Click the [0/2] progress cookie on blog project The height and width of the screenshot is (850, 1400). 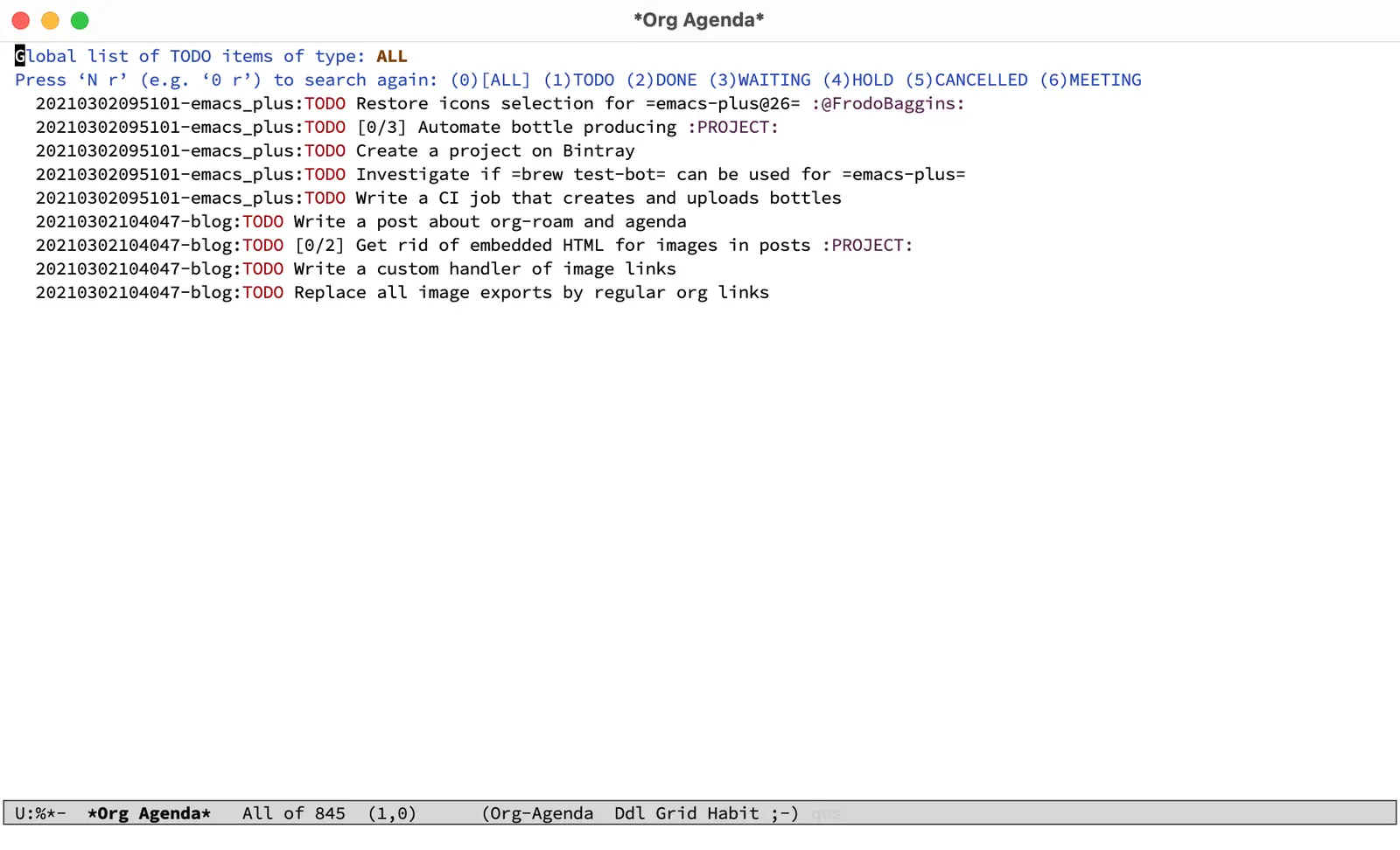point(319,246)
